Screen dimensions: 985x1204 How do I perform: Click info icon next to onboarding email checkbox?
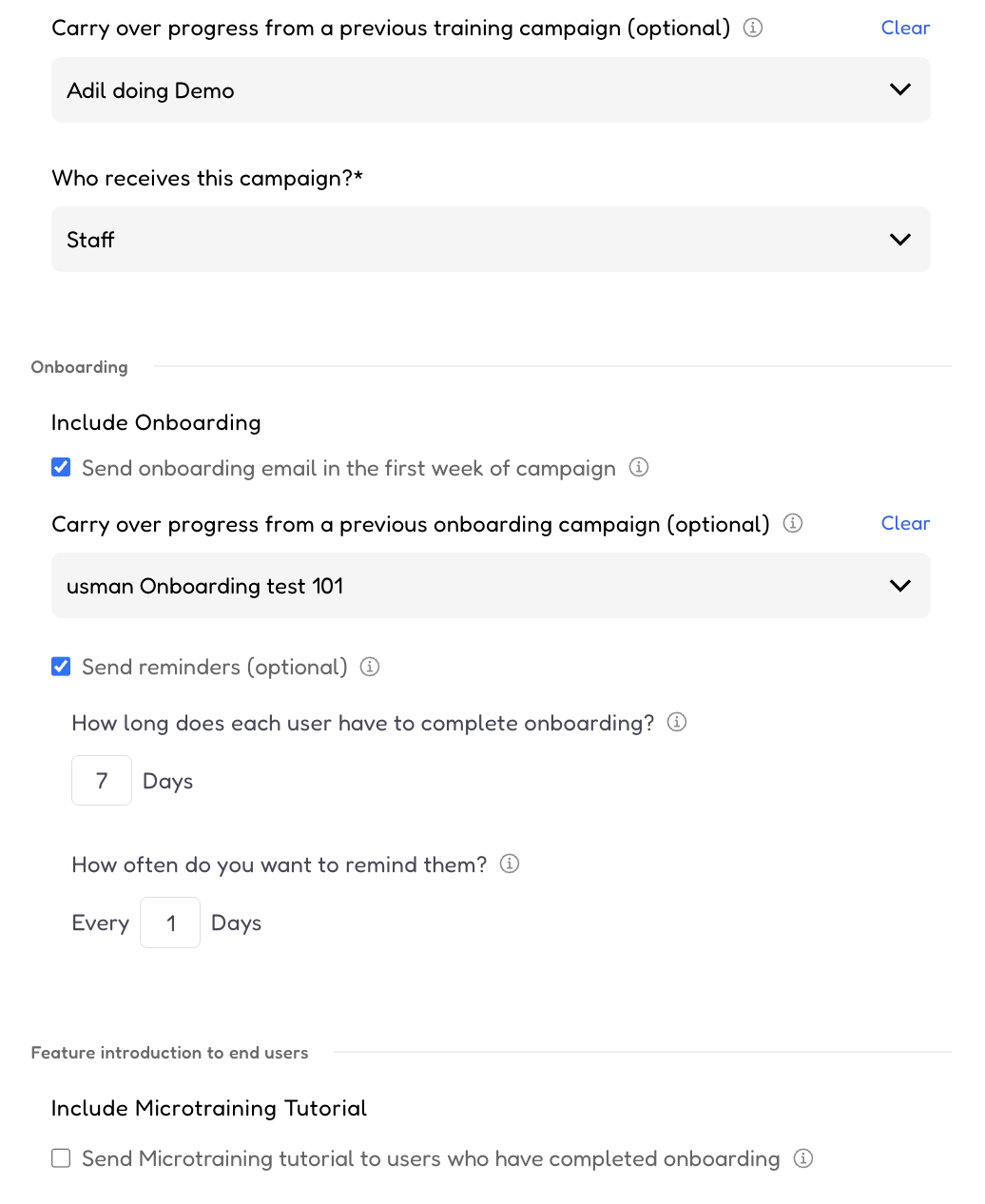click(x=639, y=467)
